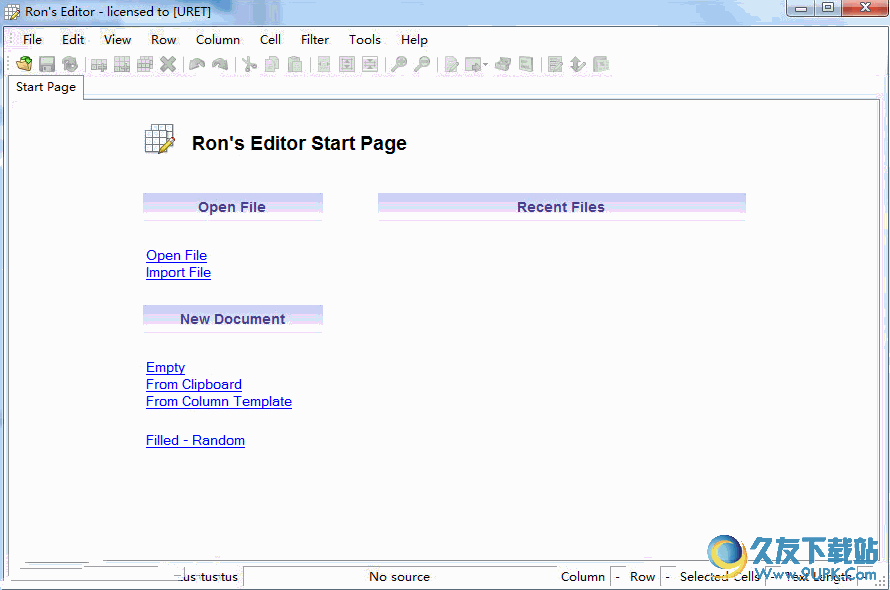Click the Ron's Editor Start Page heading

(x=299, y=143)
